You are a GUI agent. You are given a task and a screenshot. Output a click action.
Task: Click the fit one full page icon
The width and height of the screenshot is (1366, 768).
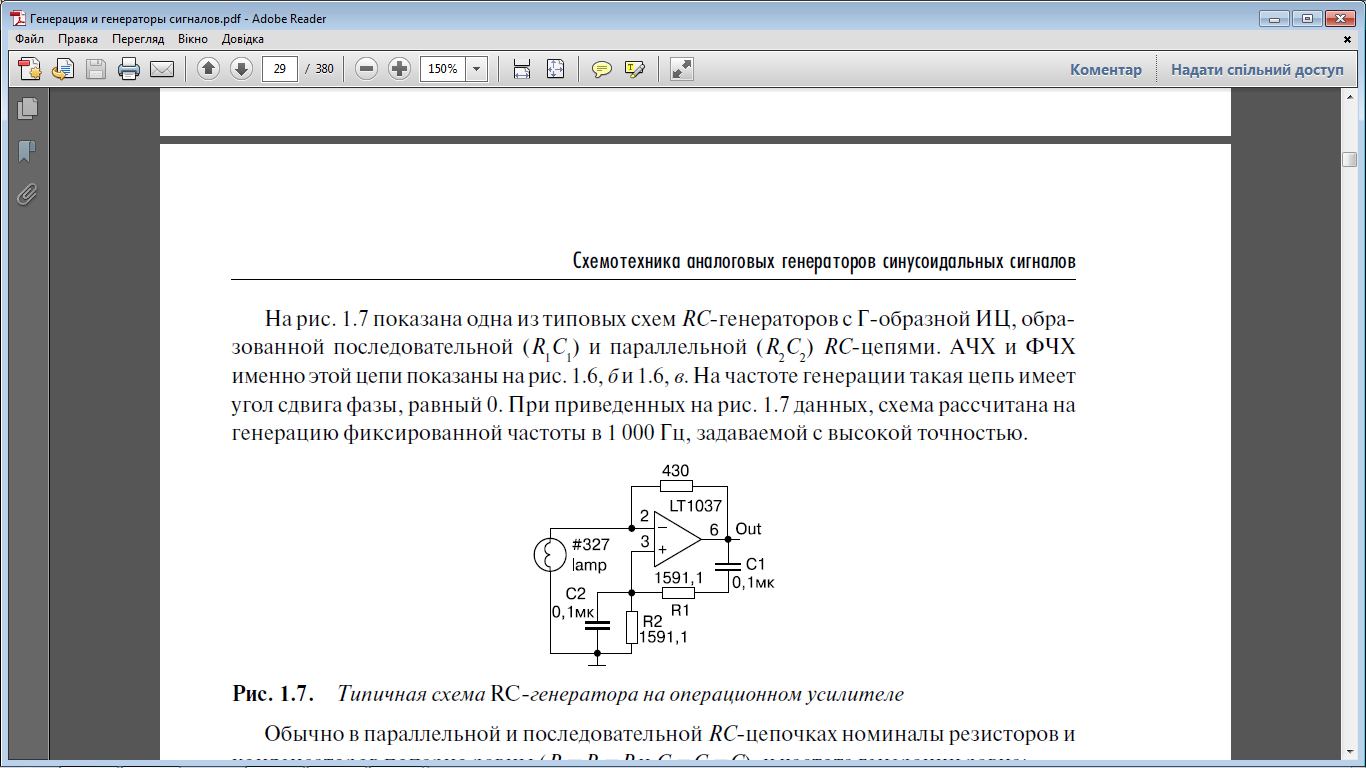(555, 69)
